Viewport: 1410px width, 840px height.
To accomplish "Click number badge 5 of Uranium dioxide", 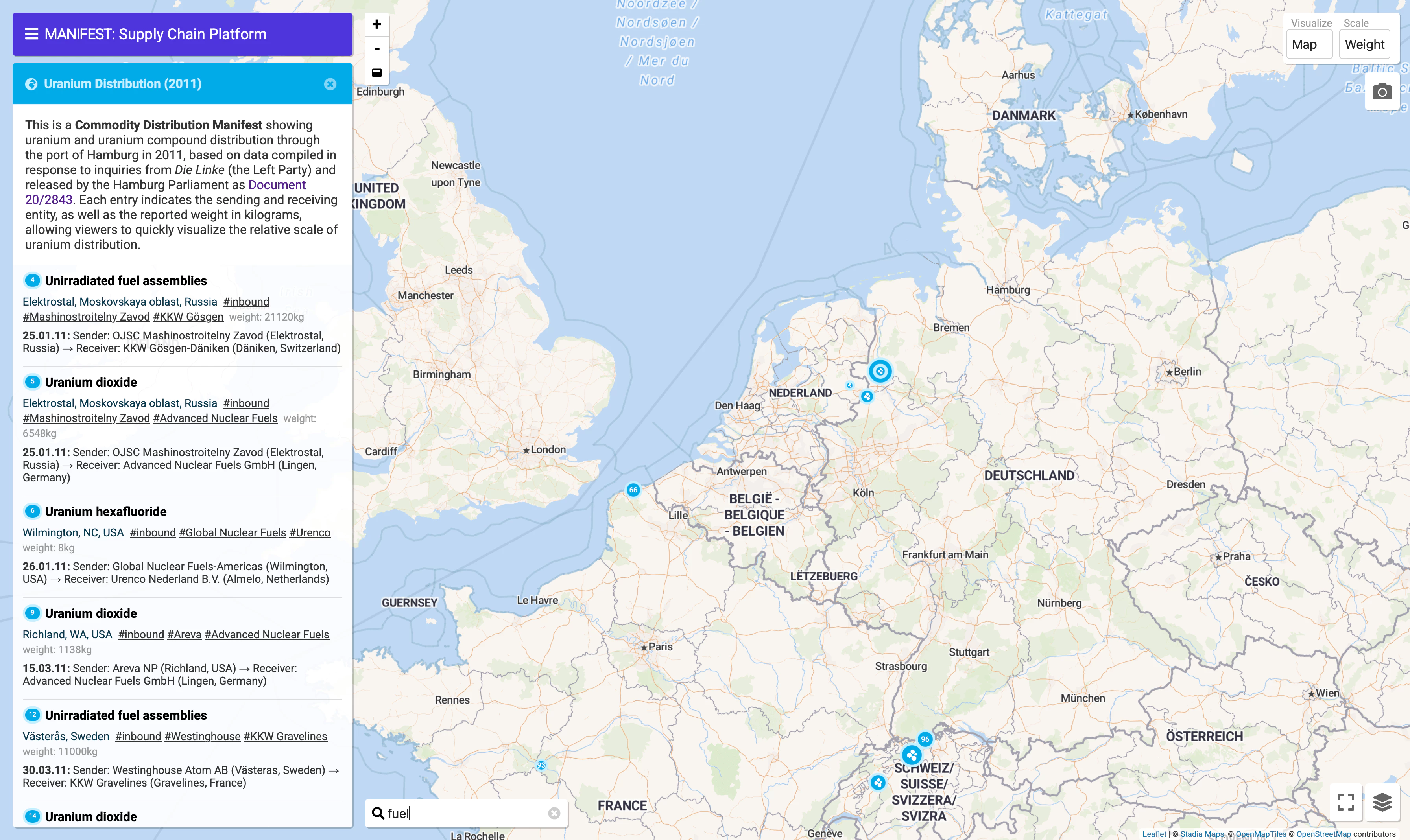I will [32, 381].
